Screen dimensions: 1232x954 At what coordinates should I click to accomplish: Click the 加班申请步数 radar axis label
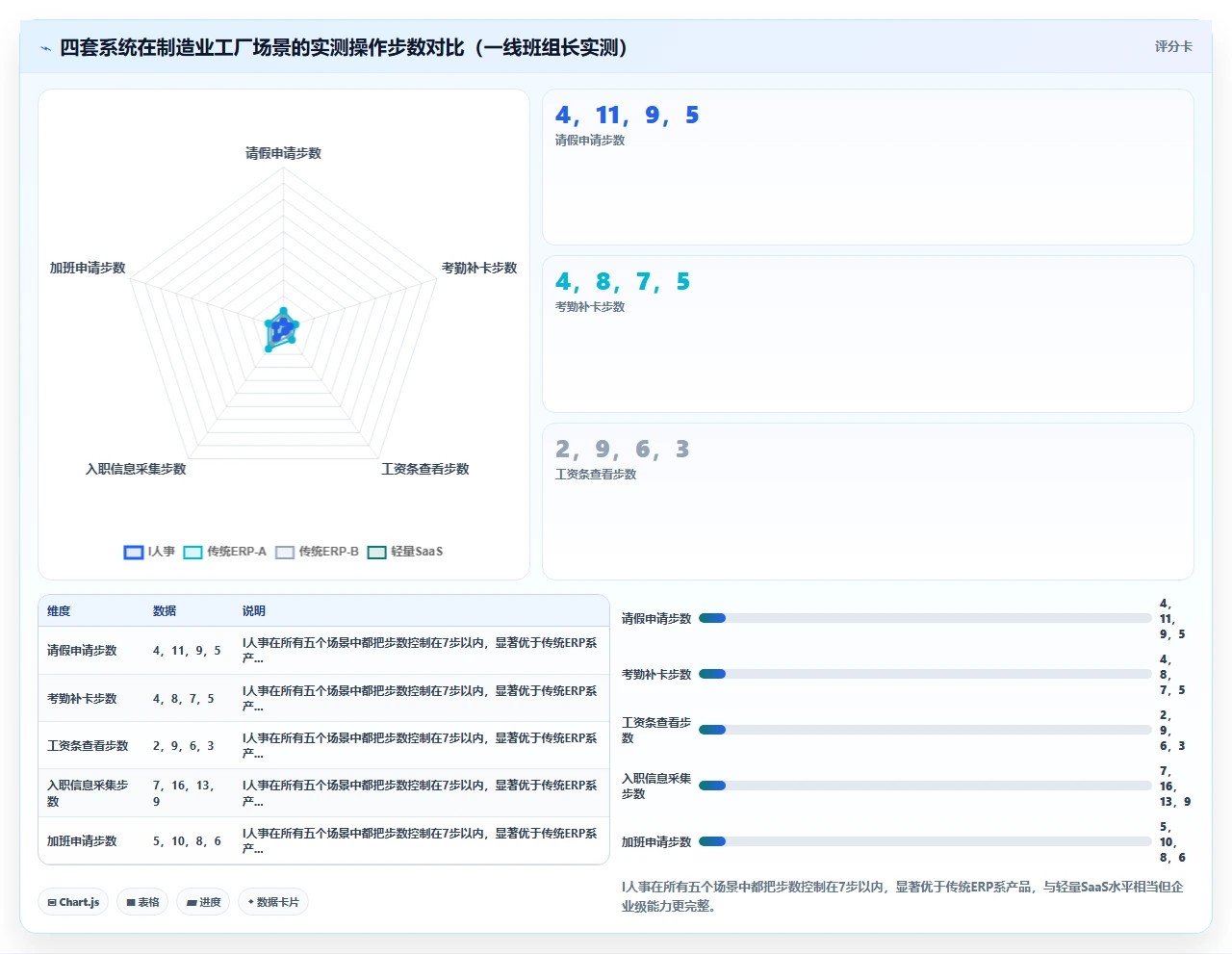coord(88,268)
